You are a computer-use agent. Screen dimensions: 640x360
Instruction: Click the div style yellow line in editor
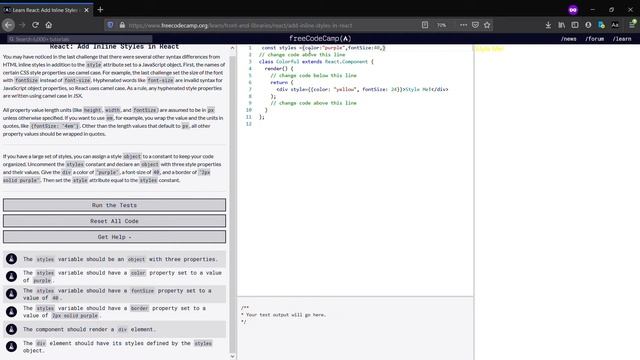(362, 89)
